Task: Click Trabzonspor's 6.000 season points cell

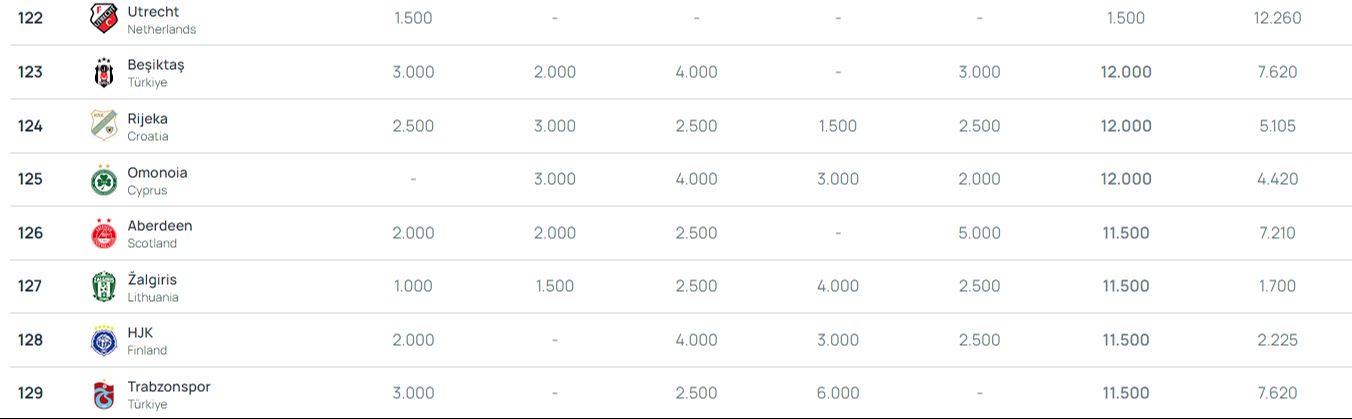Action: pos(838,394)
